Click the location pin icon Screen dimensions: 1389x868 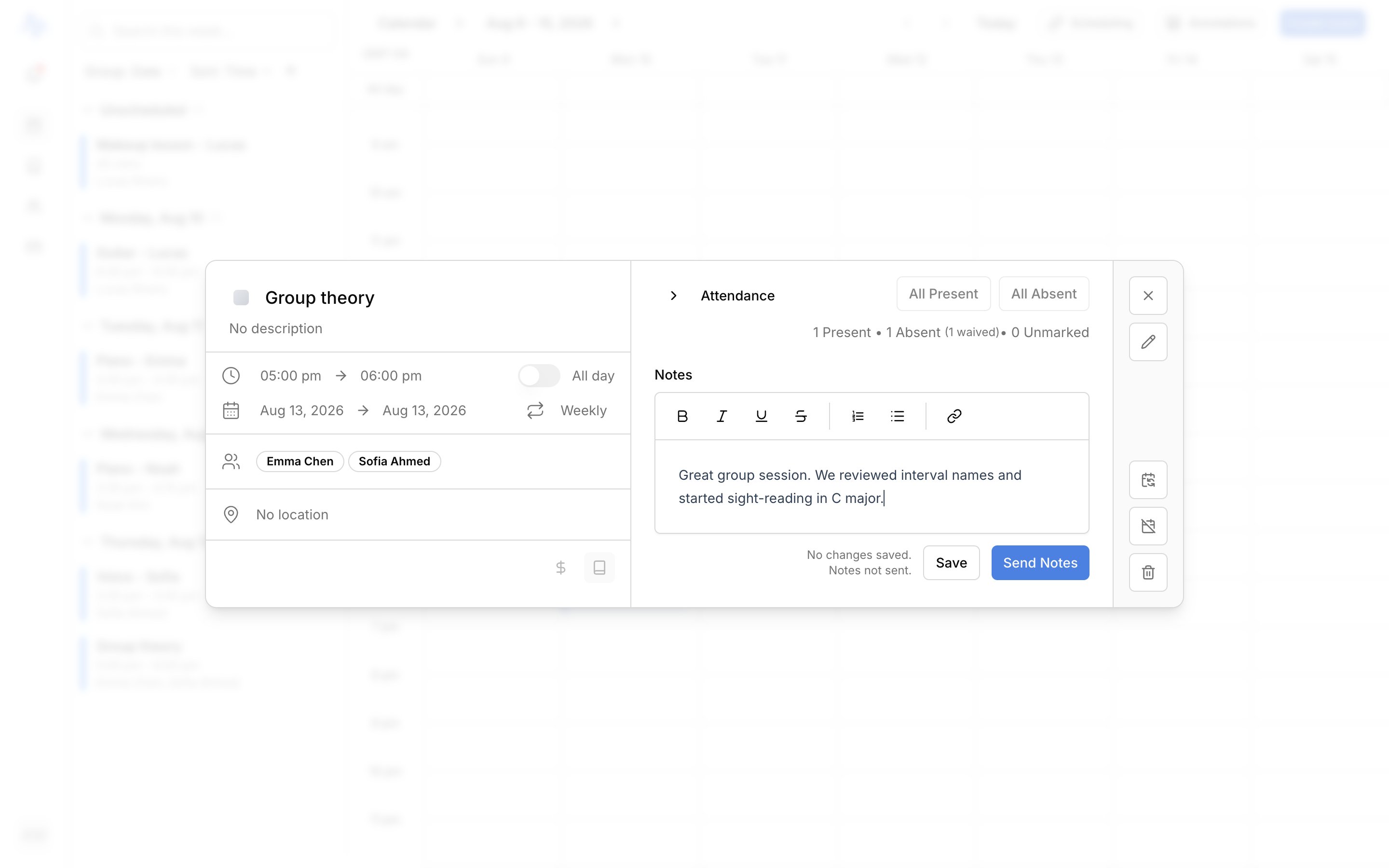click(x=231, y=515)
